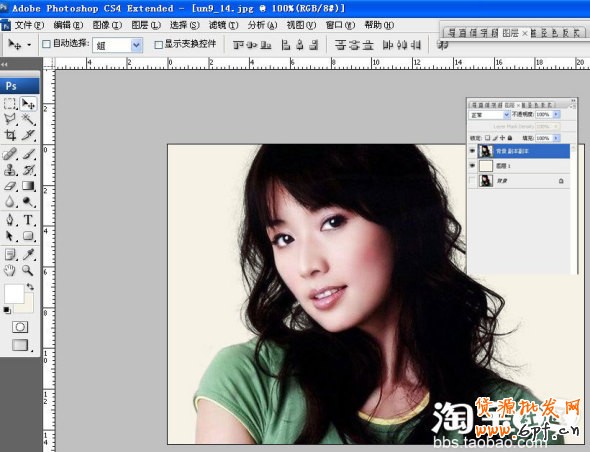Select the Zoom tool
This screenshot has width=590, height=452.
click(x=27, y=270)
